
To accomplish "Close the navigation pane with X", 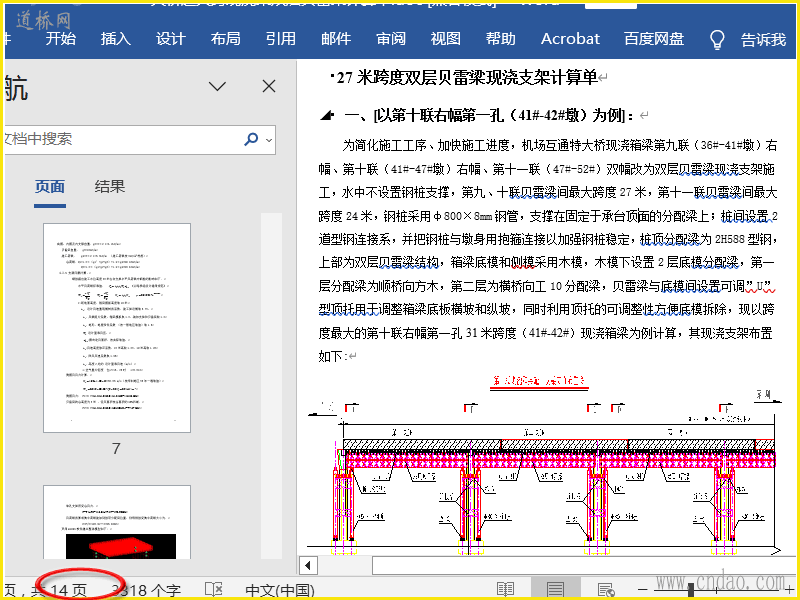I will [269, 86].
